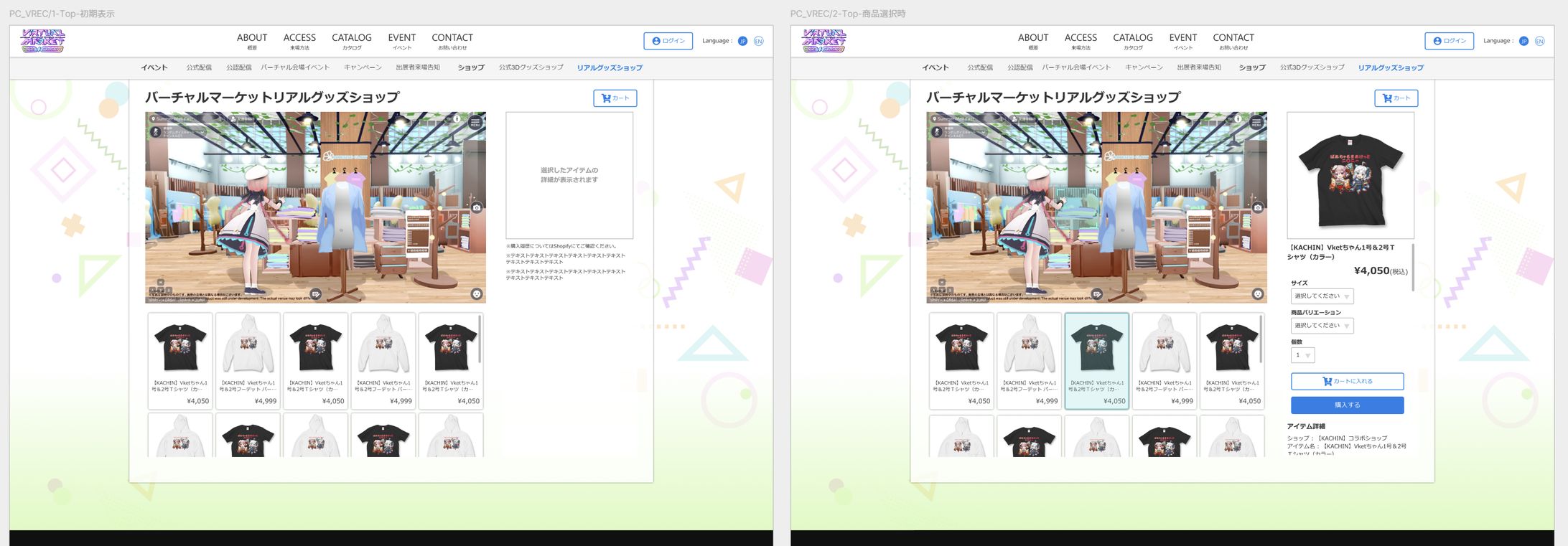The height and width of the screenshot is (546, 1568).
Task: Click the person info icon in right mockup's 3D view
Action: click(x=1238, y=119)
